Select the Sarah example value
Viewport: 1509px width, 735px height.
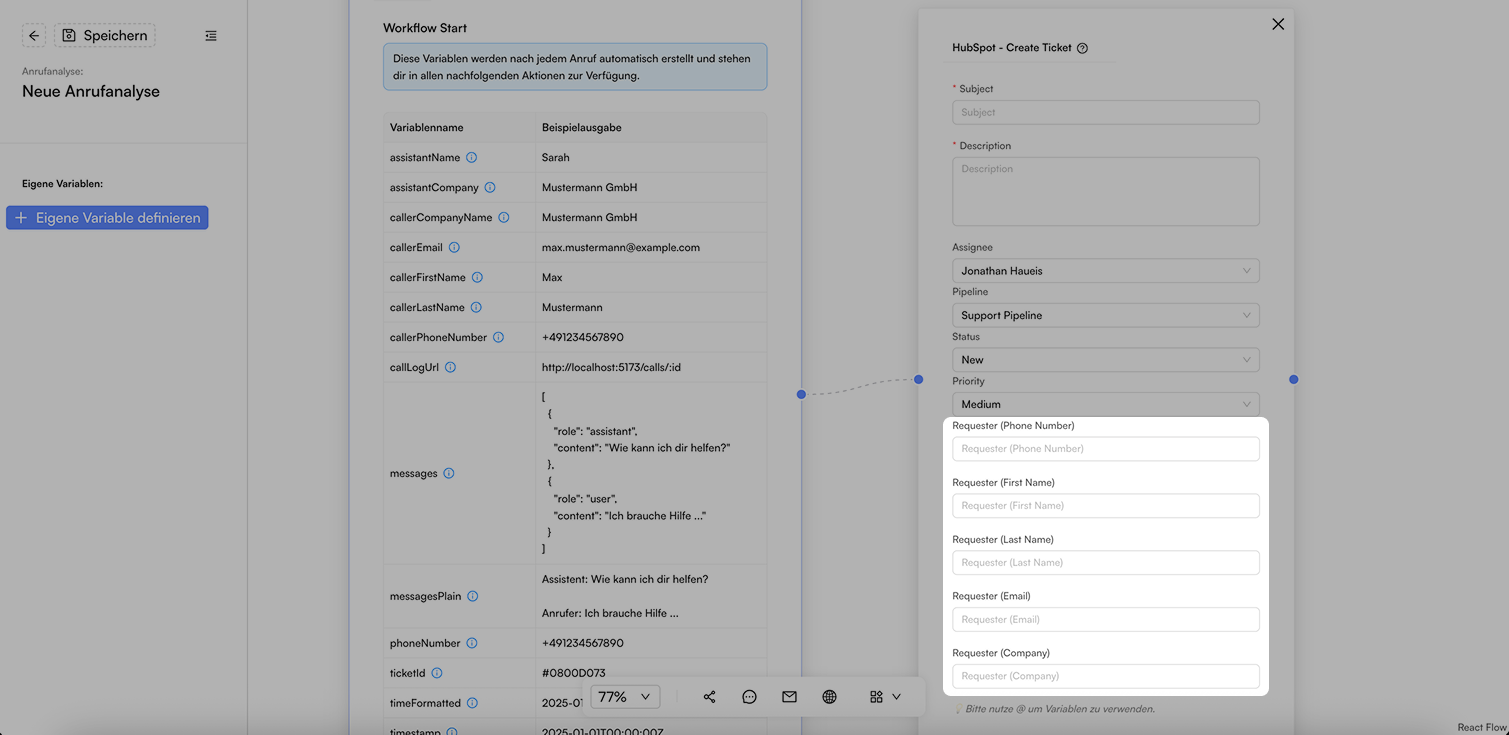(x=556, y=158)
